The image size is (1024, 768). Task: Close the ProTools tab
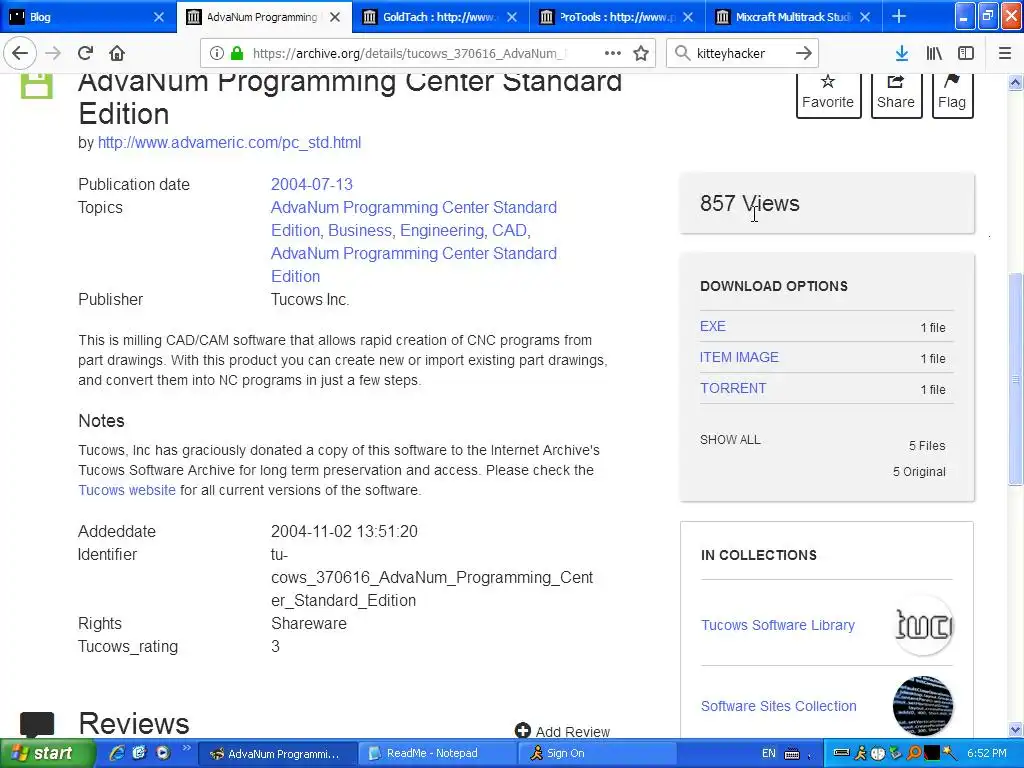[688, 17]
